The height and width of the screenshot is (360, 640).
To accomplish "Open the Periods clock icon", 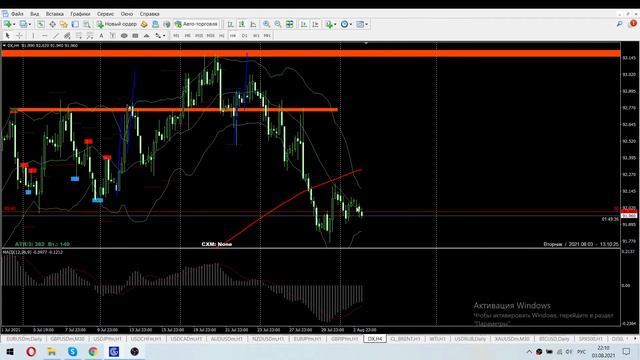I will coord(344,24).
